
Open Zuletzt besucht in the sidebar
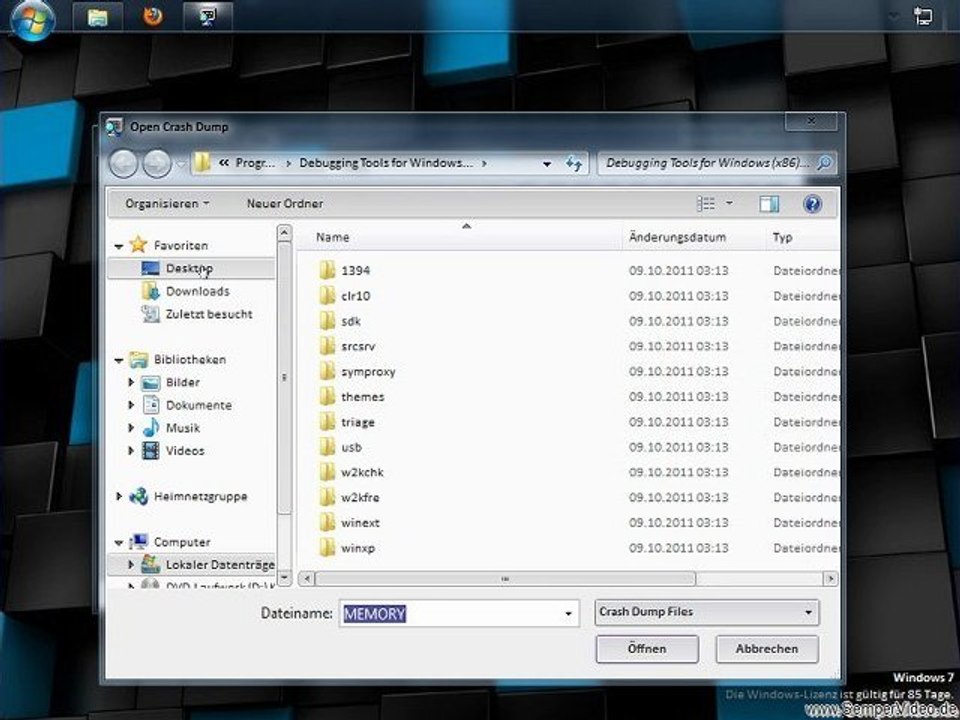209,314
